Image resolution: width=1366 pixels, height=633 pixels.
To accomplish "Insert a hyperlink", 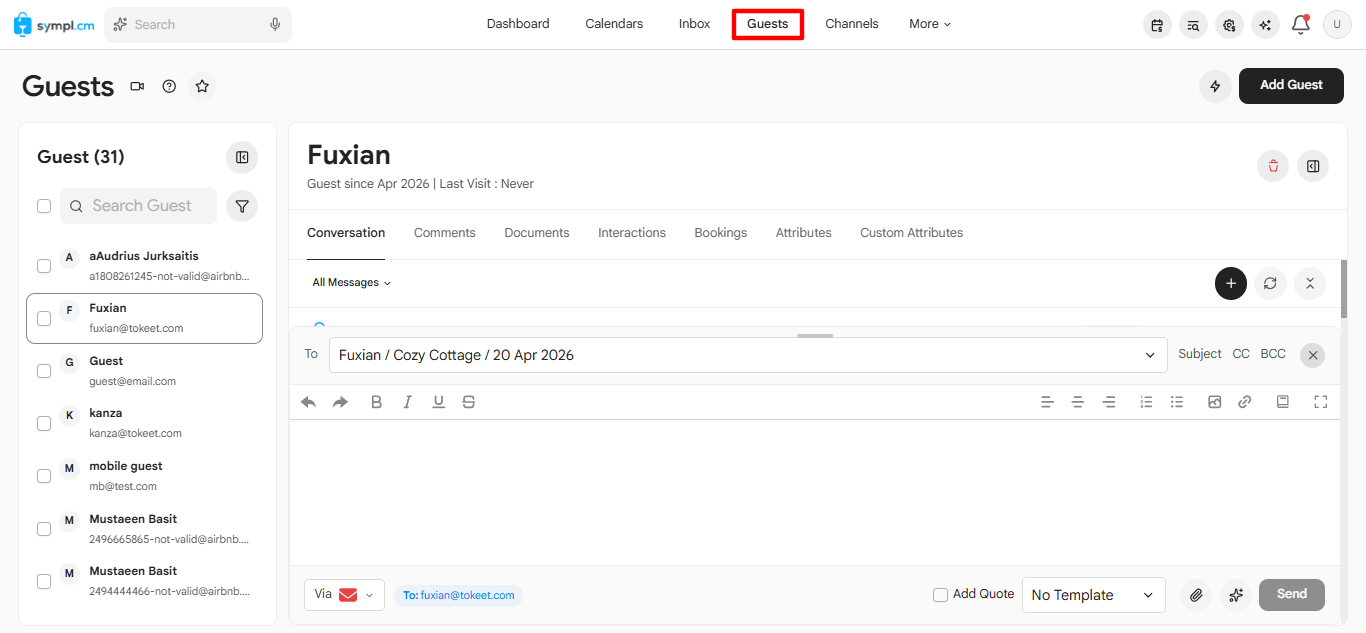I will (x=1245, y=402).
